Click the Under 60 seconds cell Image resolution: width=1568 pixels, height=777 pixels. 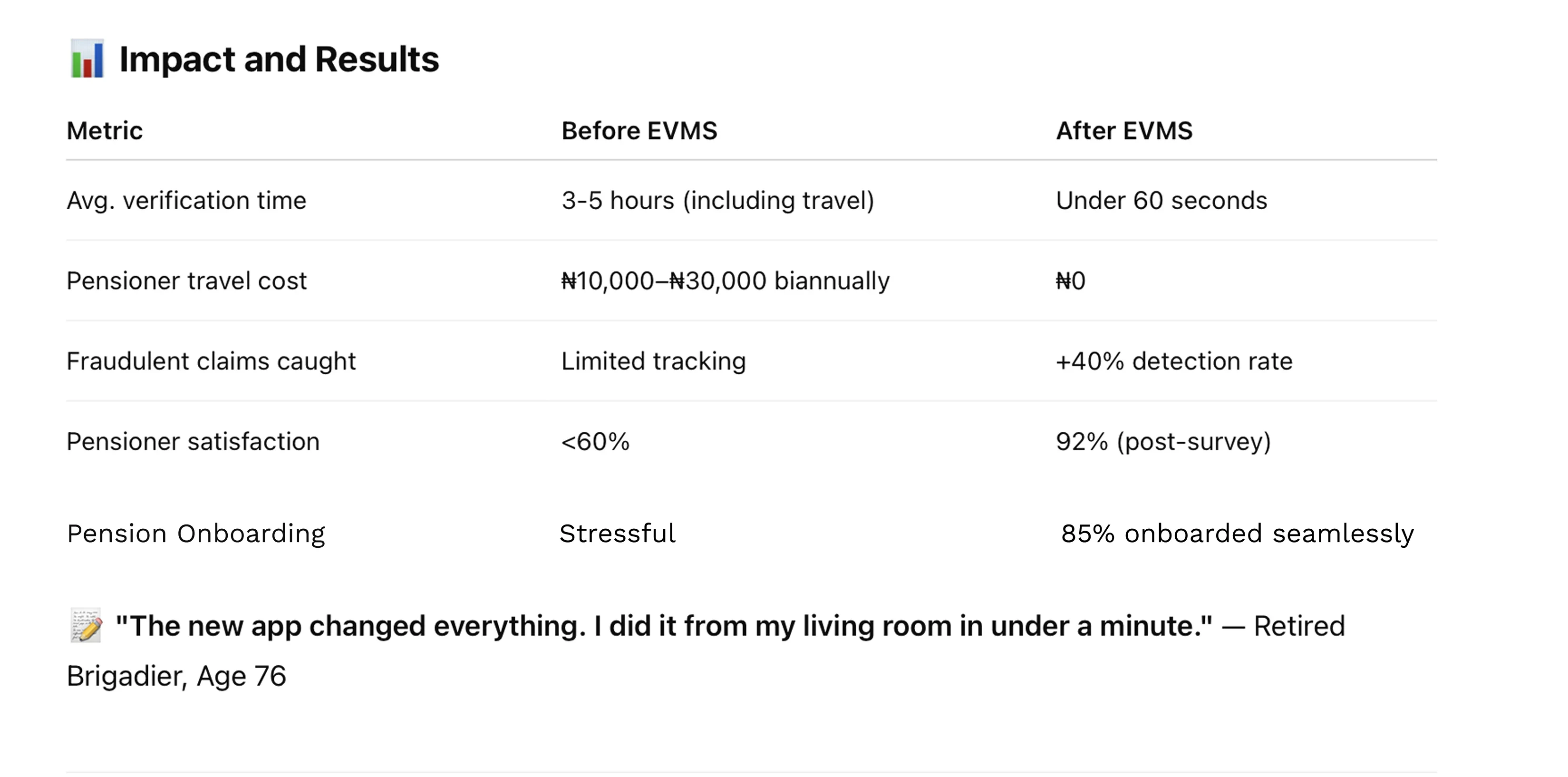(x=1161, y=200)
